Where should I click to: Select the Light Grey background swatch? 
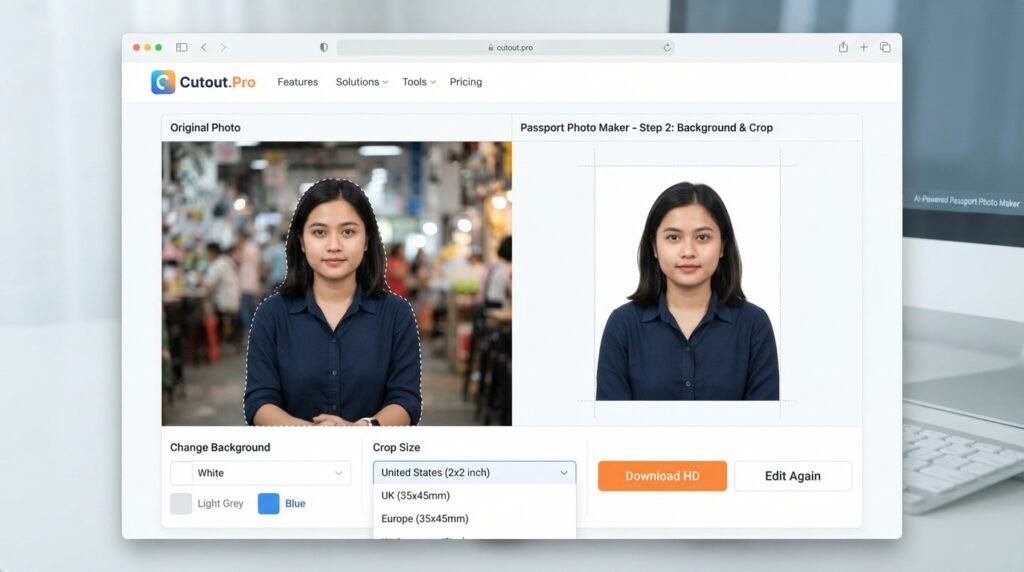(x=181, y=503)
